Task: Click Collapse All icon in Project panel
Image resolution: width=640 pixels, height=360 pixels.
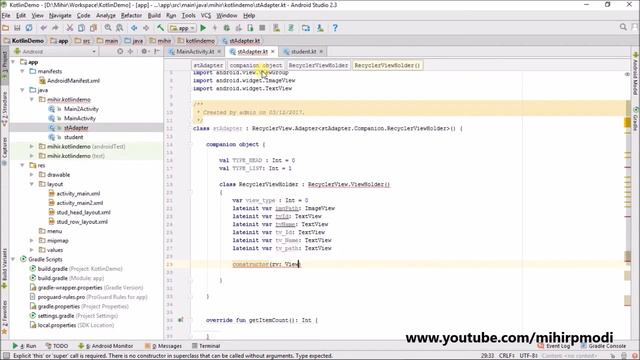Action: 131,51
